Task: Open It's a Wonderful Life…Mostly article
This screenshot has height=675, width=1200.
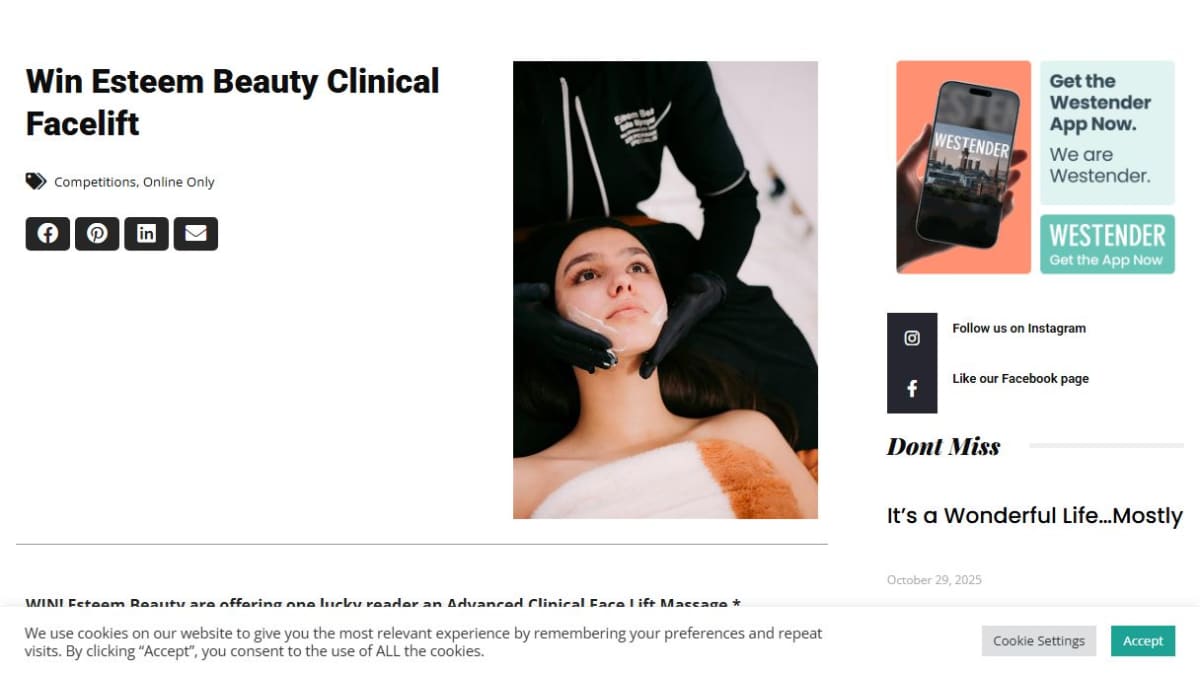Action: point(1035,516)
